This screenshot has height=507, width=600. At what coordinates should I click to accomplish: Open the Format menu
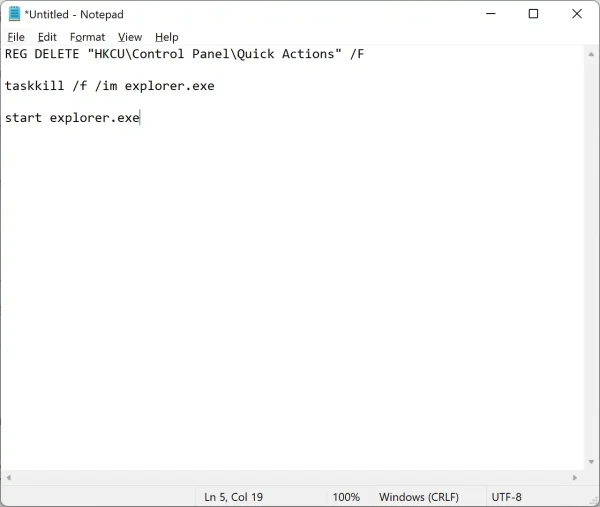(x=87, y=37)
